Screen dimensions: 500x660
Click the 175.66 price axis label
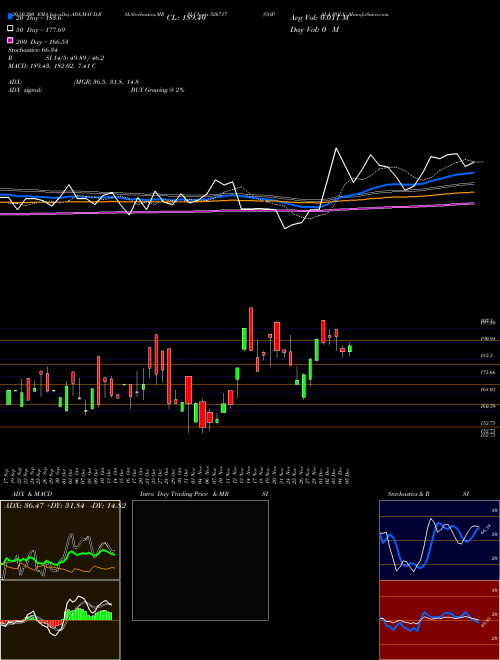tap(487, 373)
